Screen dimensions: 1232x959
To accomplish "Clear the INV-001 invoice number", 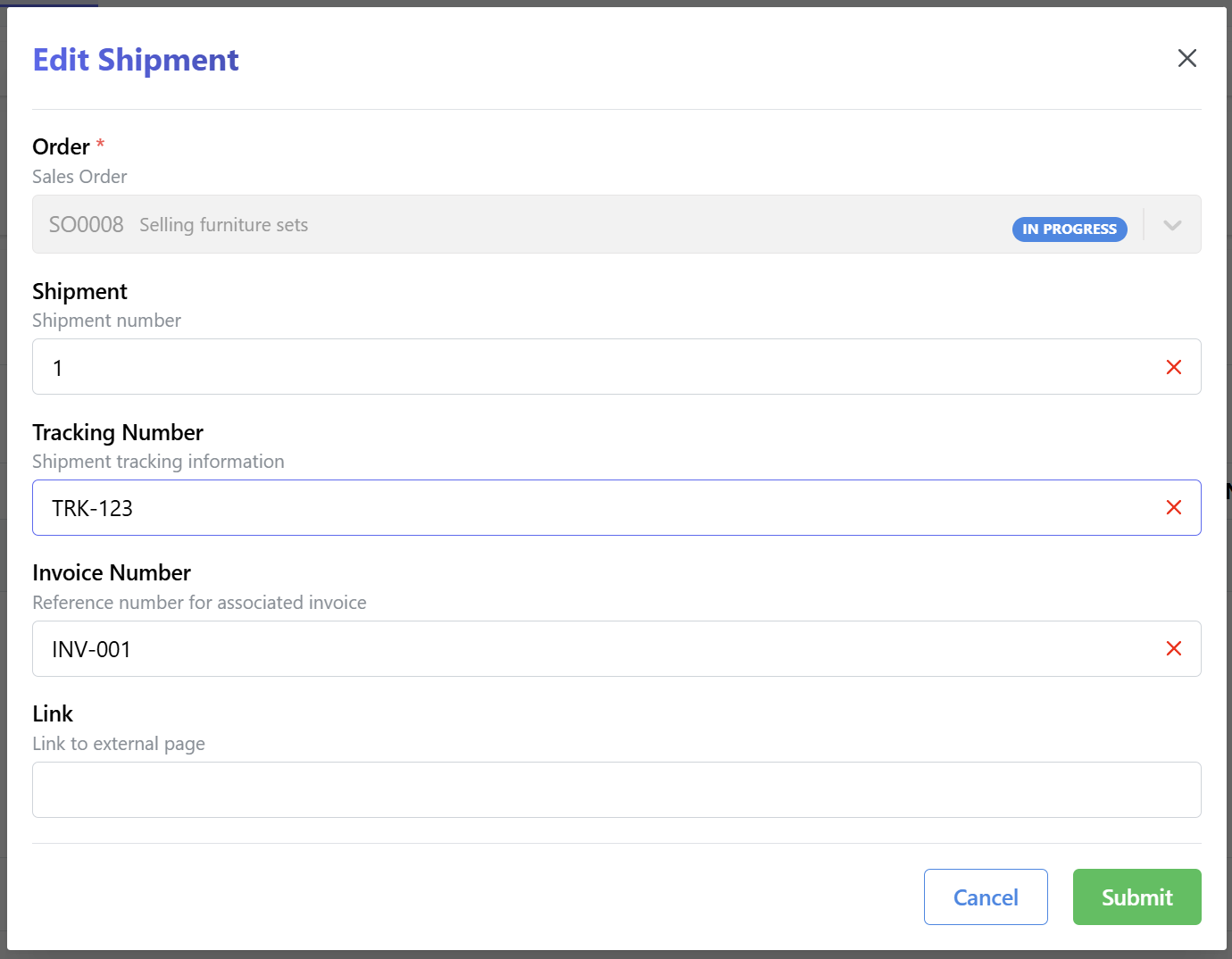I will (1173, 649).
